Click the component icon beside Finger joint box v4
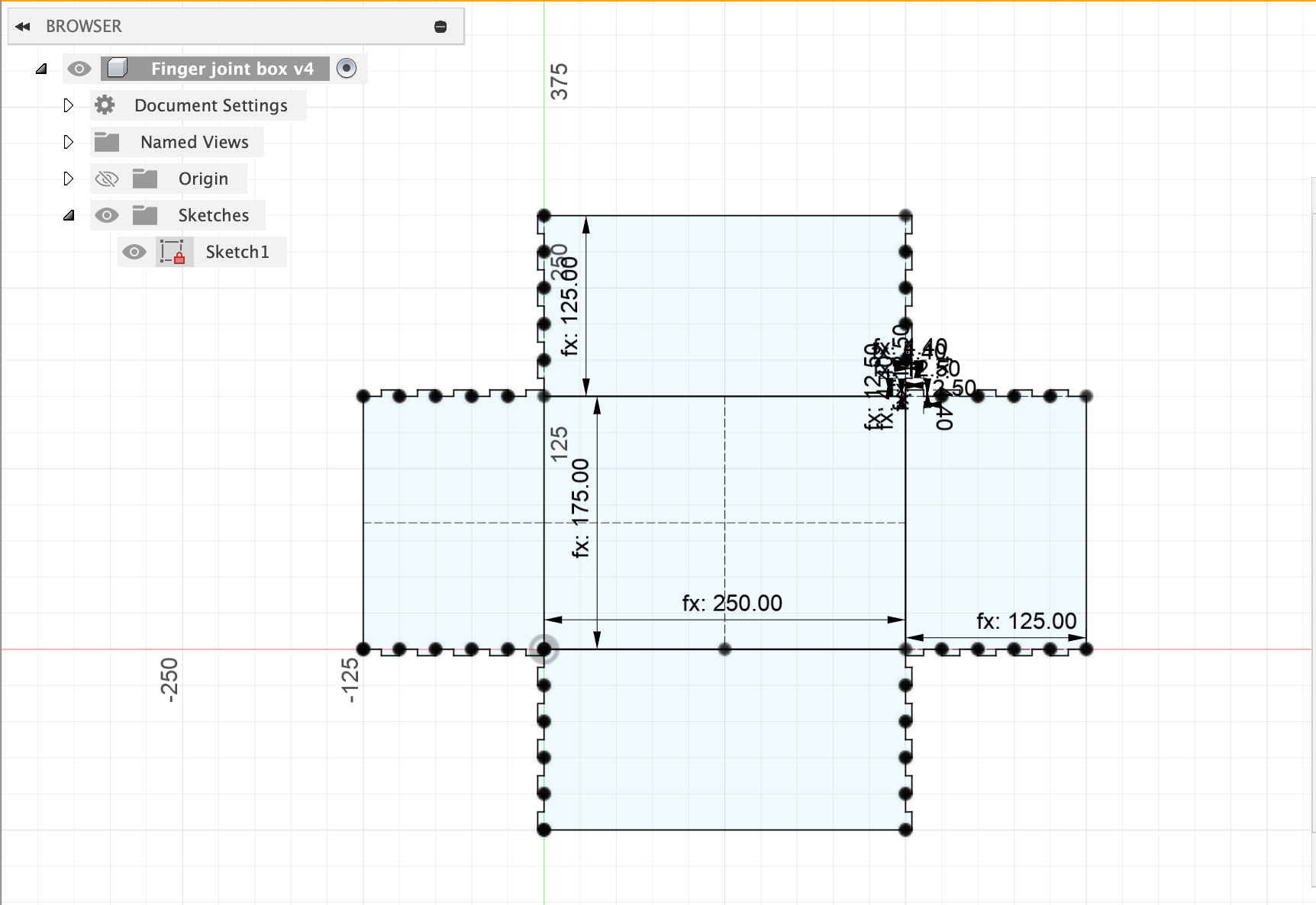The image size is (1316, 905). pos(117,69)
